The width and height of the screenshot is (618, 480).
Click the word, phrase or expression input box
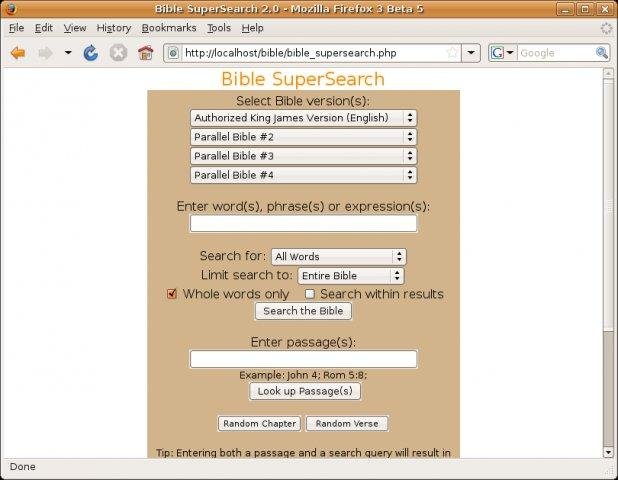pos(303,223)
